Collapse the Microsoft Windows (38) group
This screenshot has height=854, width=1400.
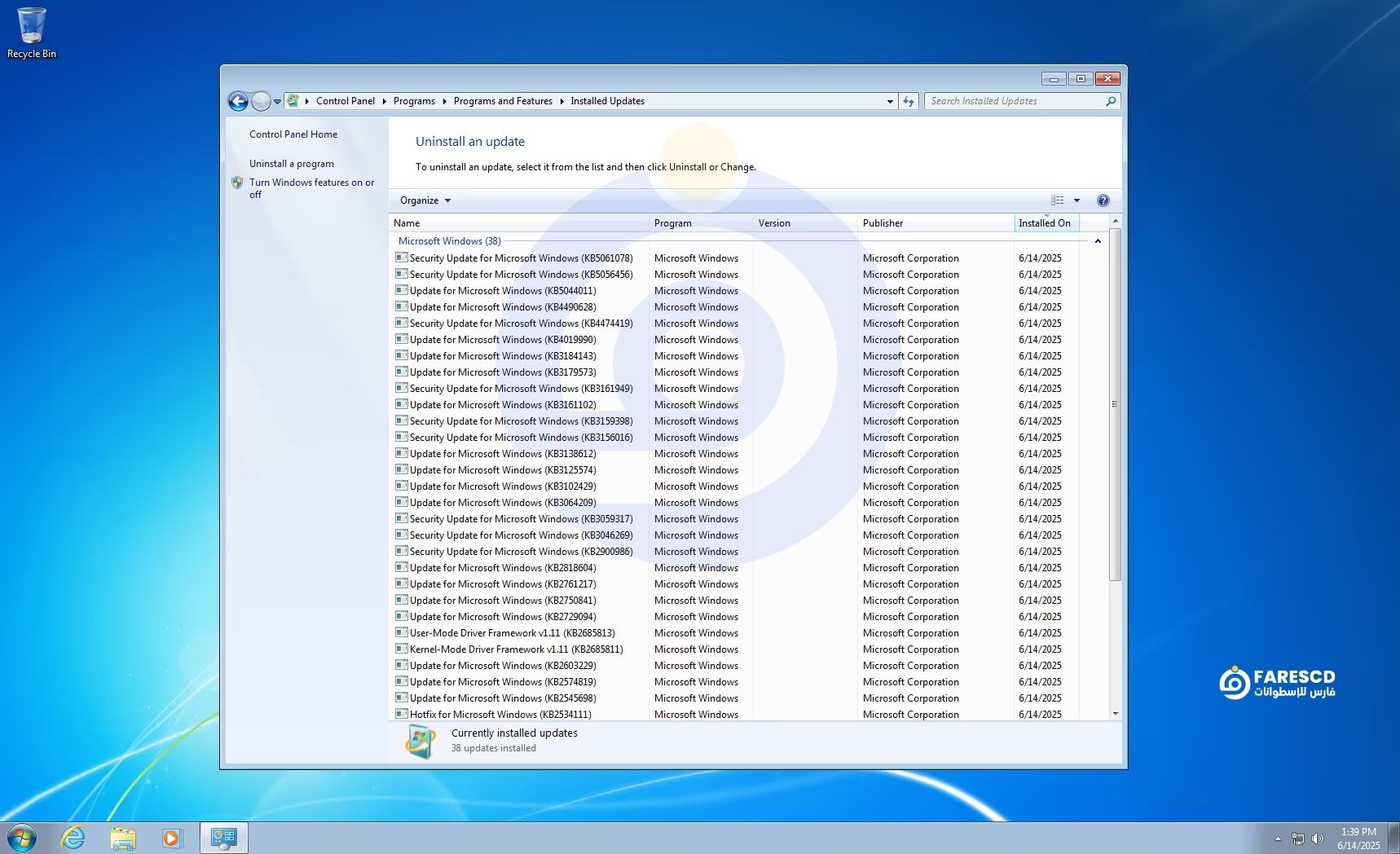pos(1098,241)
